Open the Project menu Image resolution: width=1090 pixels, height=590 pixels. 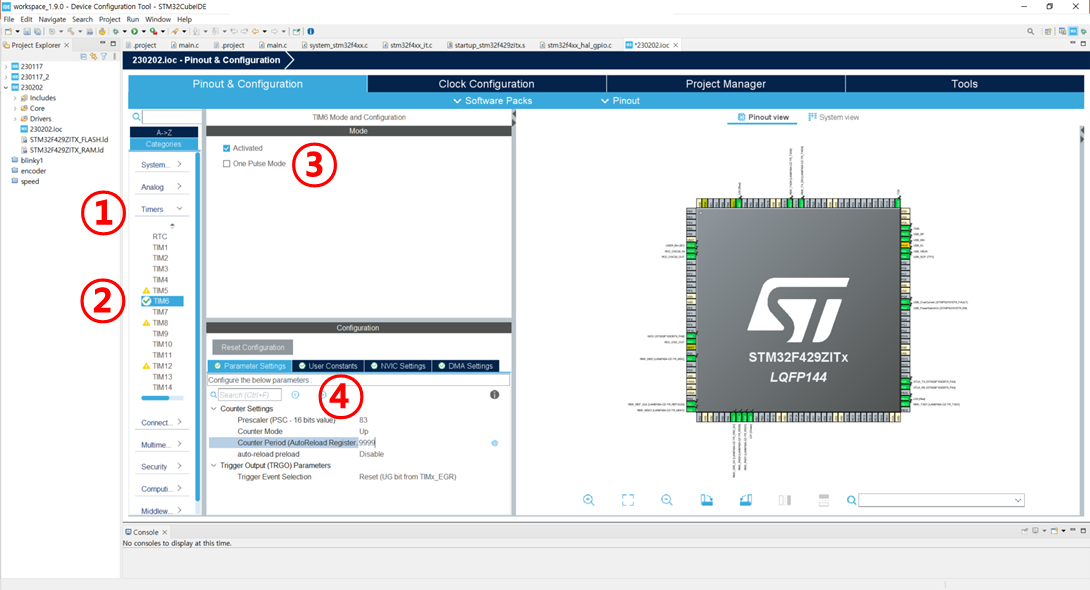click(110, 19)
